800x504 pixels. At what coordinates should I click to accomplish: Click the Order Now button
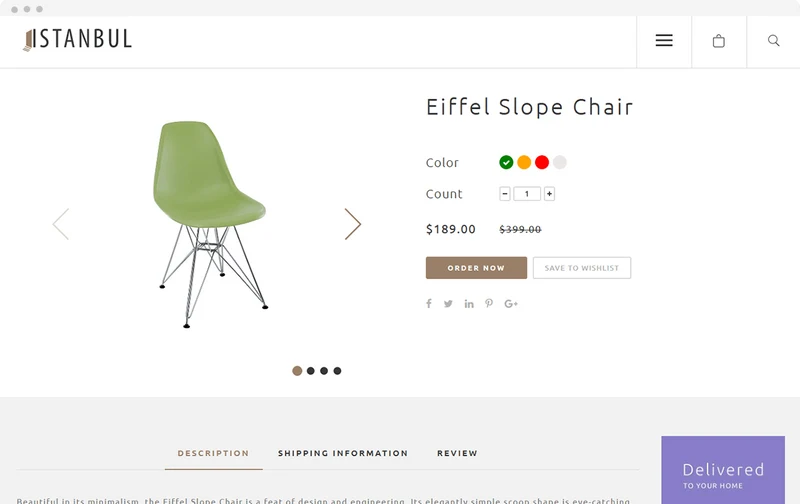pos(477,268)
